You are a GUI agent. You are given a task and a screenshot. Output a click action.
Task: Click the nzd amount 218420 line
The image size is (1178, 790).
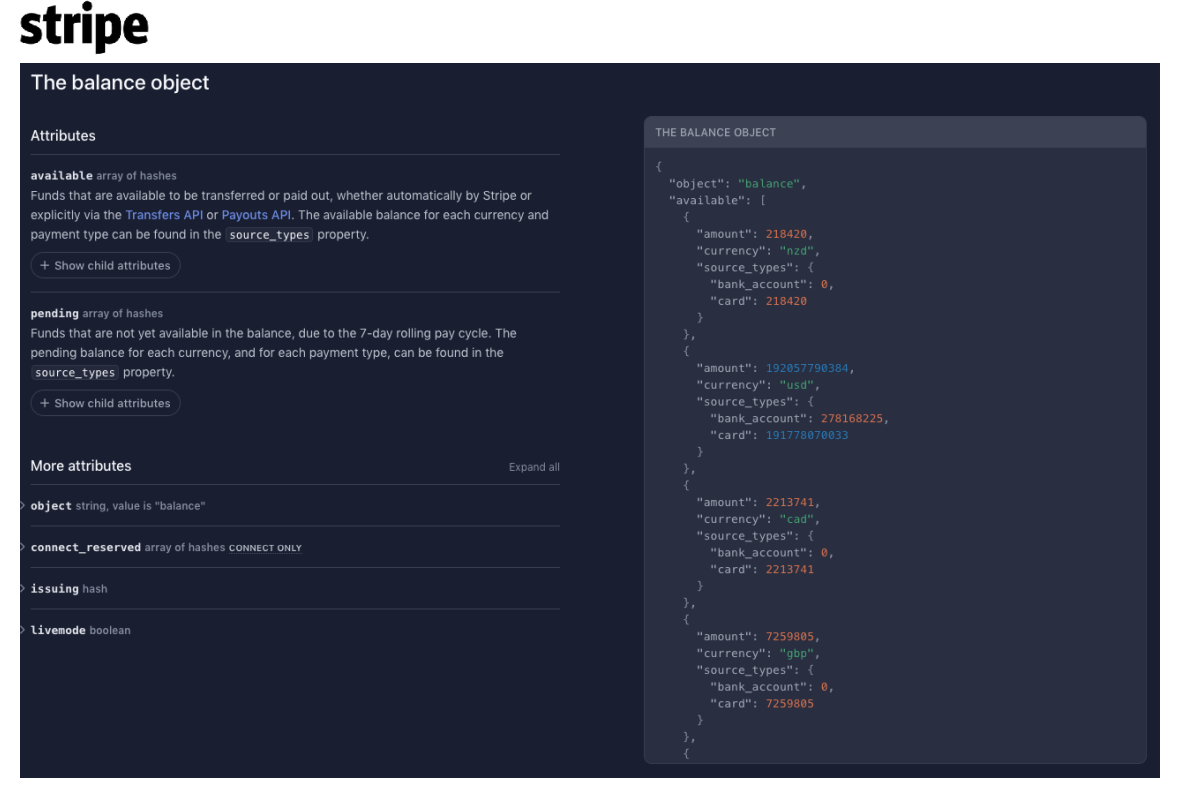(754, 234)
